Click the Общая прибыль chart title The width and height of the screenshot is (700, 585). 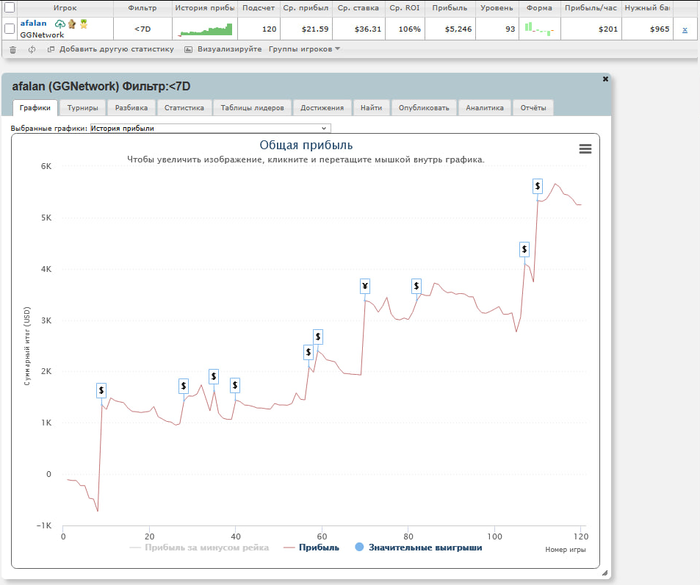[x=306, y=145]
